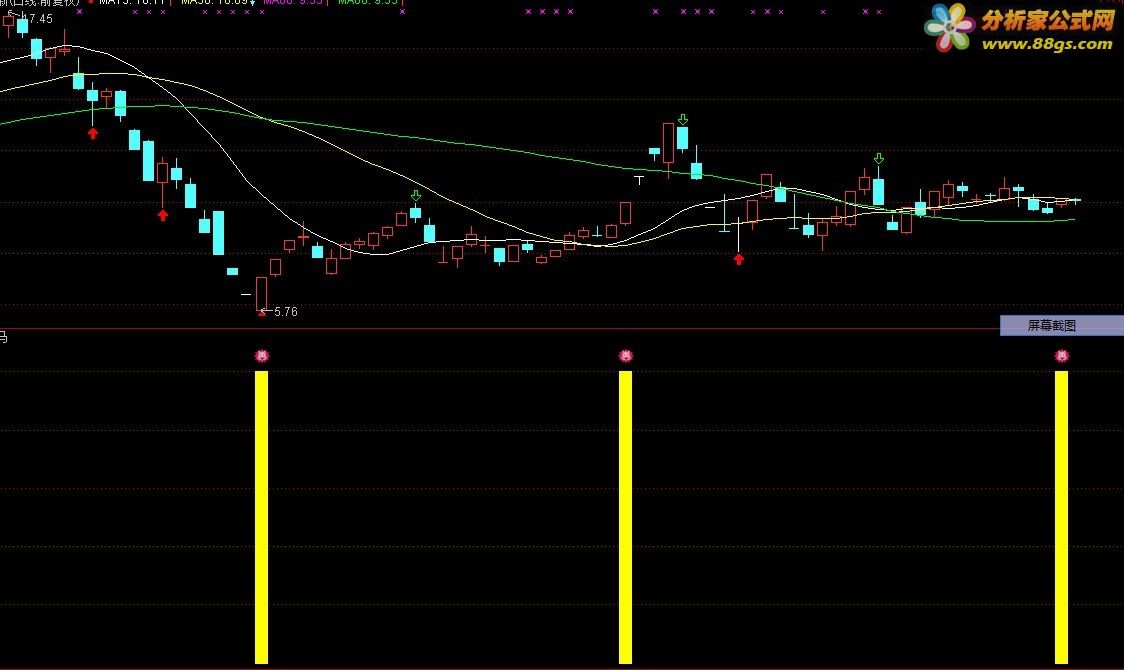
Task: Select the first yellow indicator bar
Action: pos(262,517)
